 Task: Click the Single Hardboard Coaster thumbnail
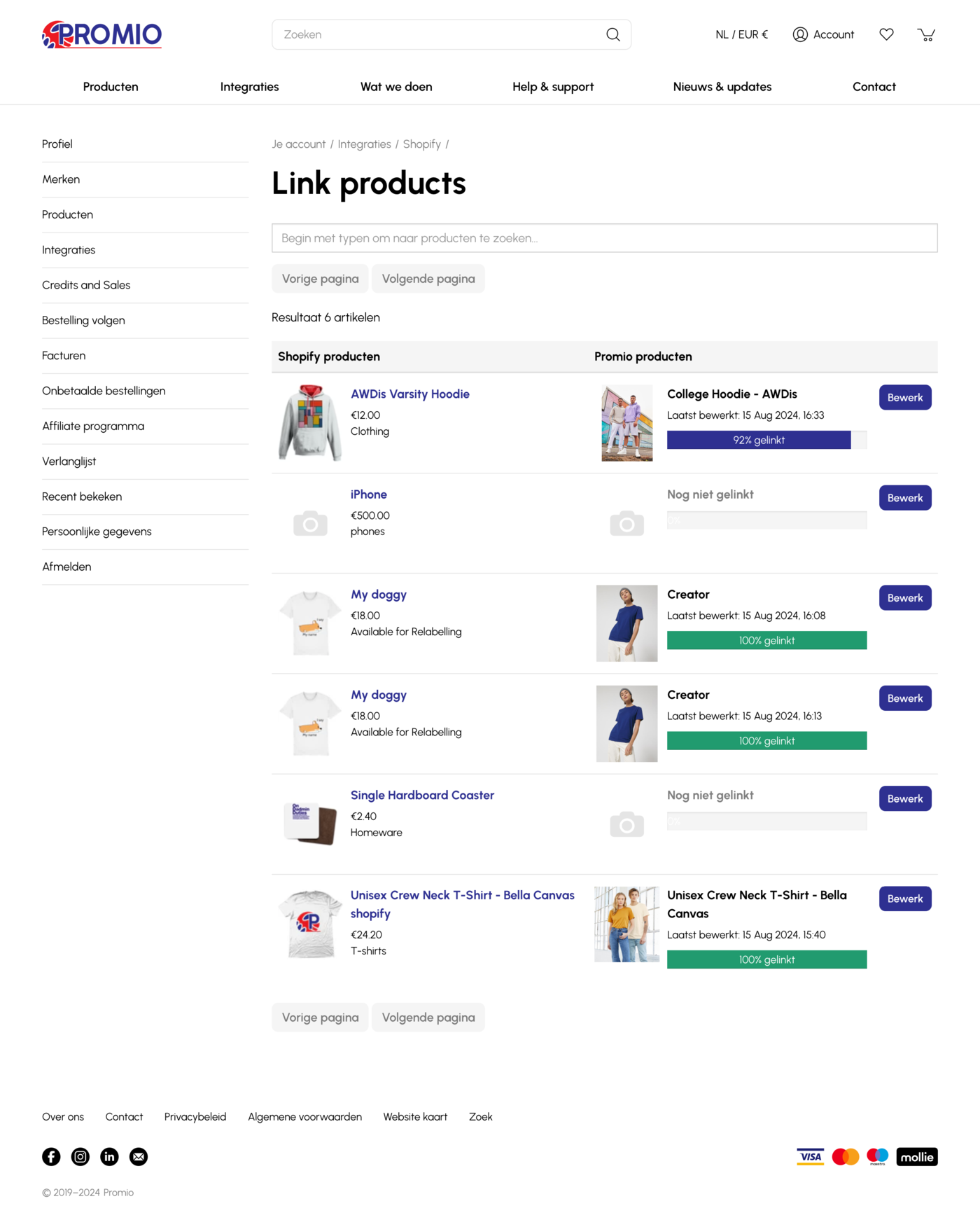(310, 824)
